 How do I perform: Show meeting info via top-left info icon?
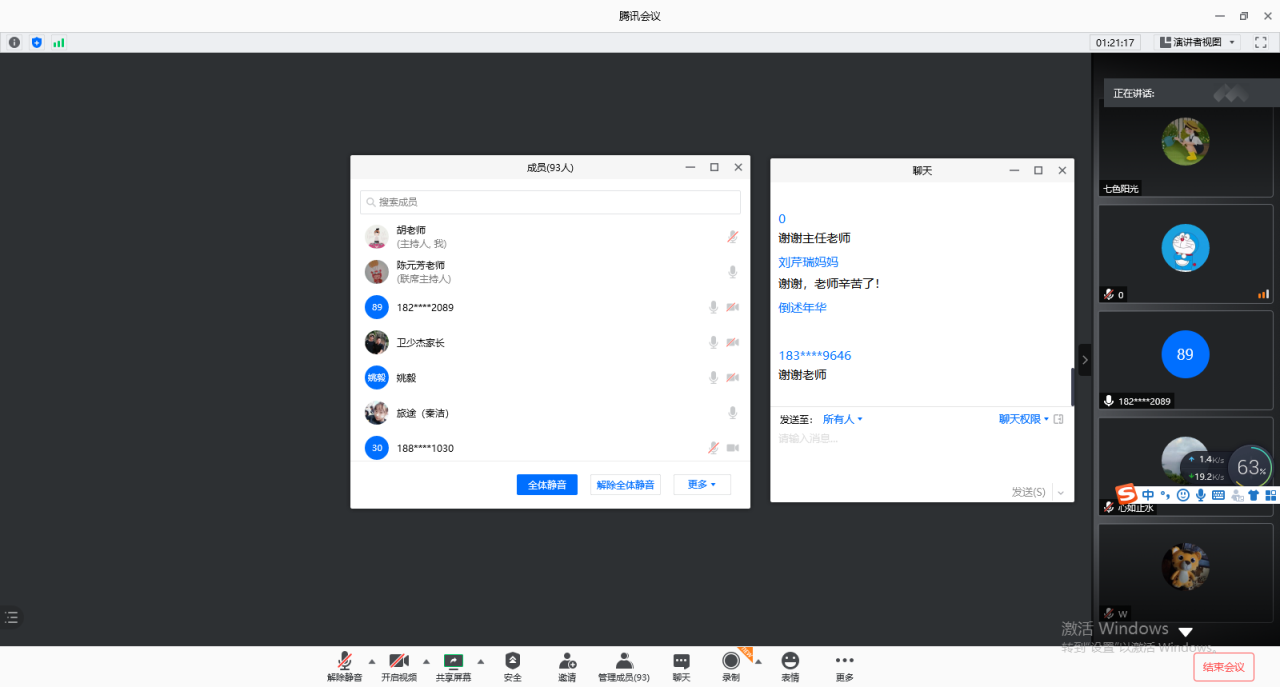click(x=14, y=42)
